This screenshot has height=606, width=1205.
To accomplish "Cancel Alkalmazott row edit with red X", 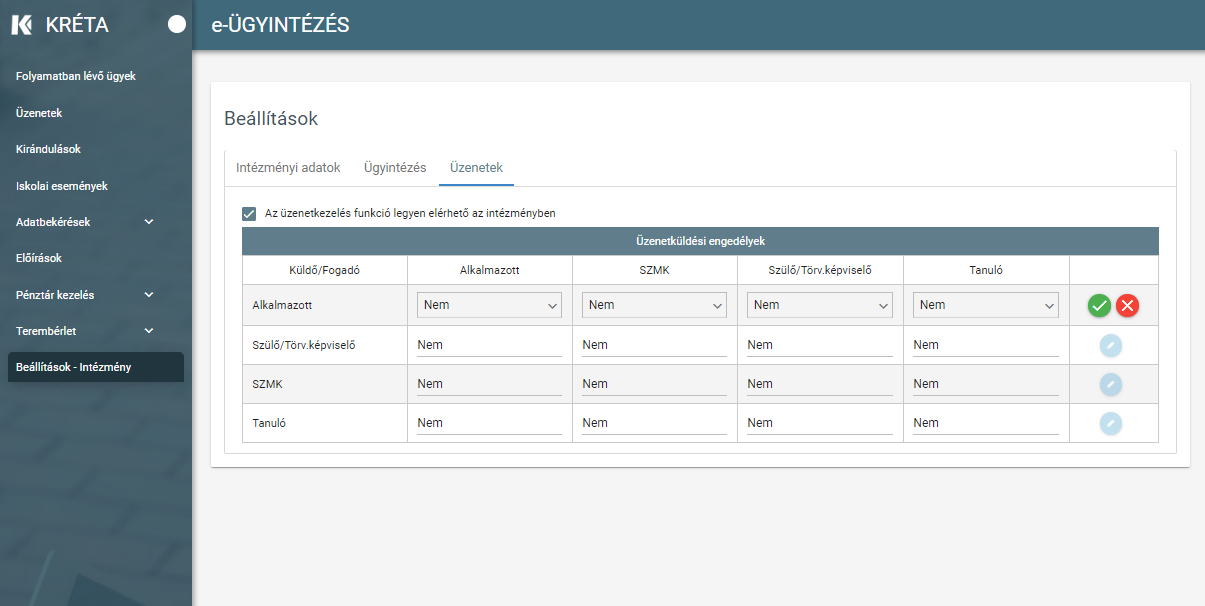I will pyautogui.click(x=1128, y=306).
